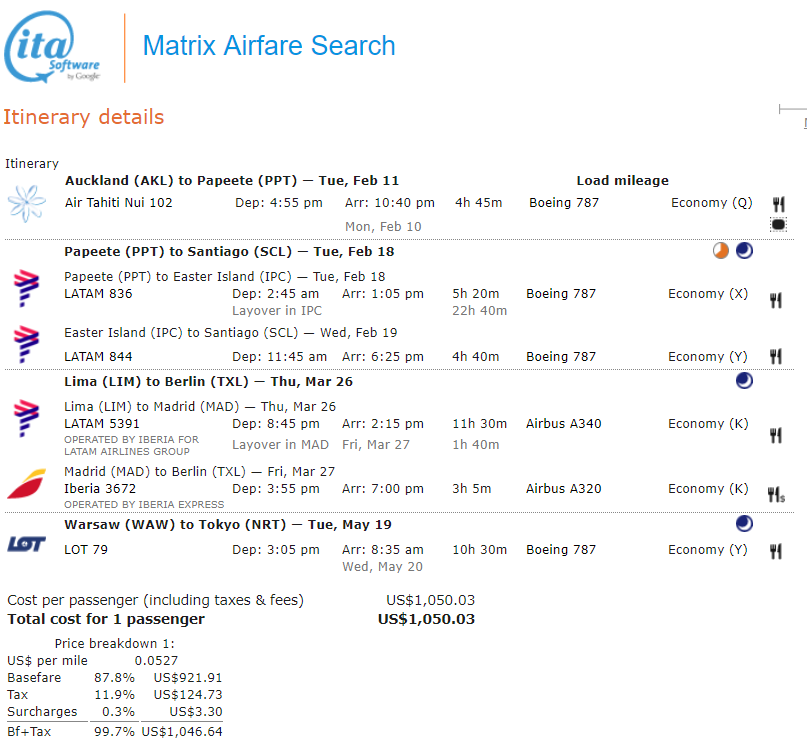Click the Layover in MAD label

280,445
